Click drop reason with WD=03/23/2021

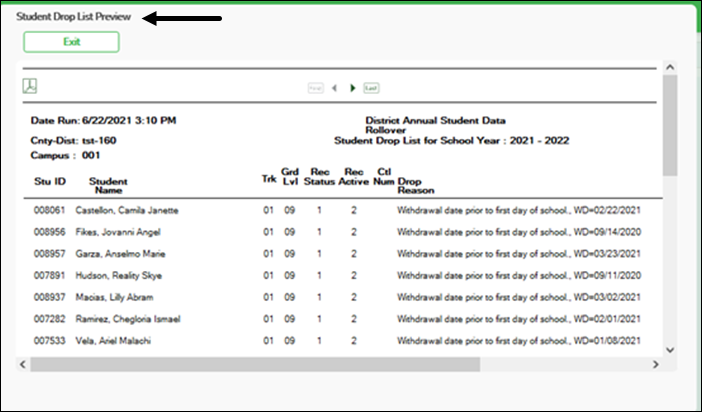(519, 254)
